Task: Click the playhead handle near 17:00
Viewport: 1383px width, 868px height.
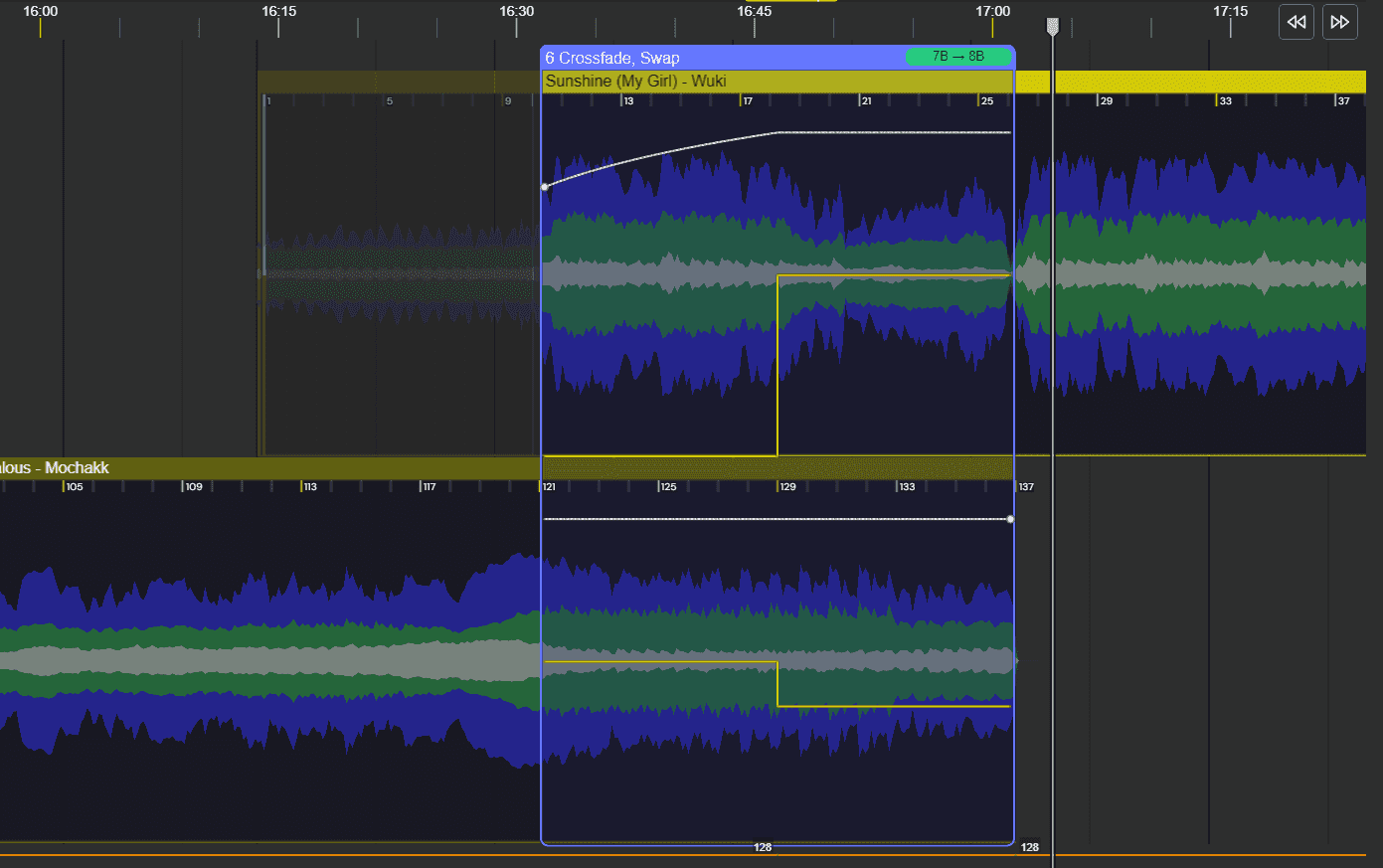Action: coord(1052,27)
